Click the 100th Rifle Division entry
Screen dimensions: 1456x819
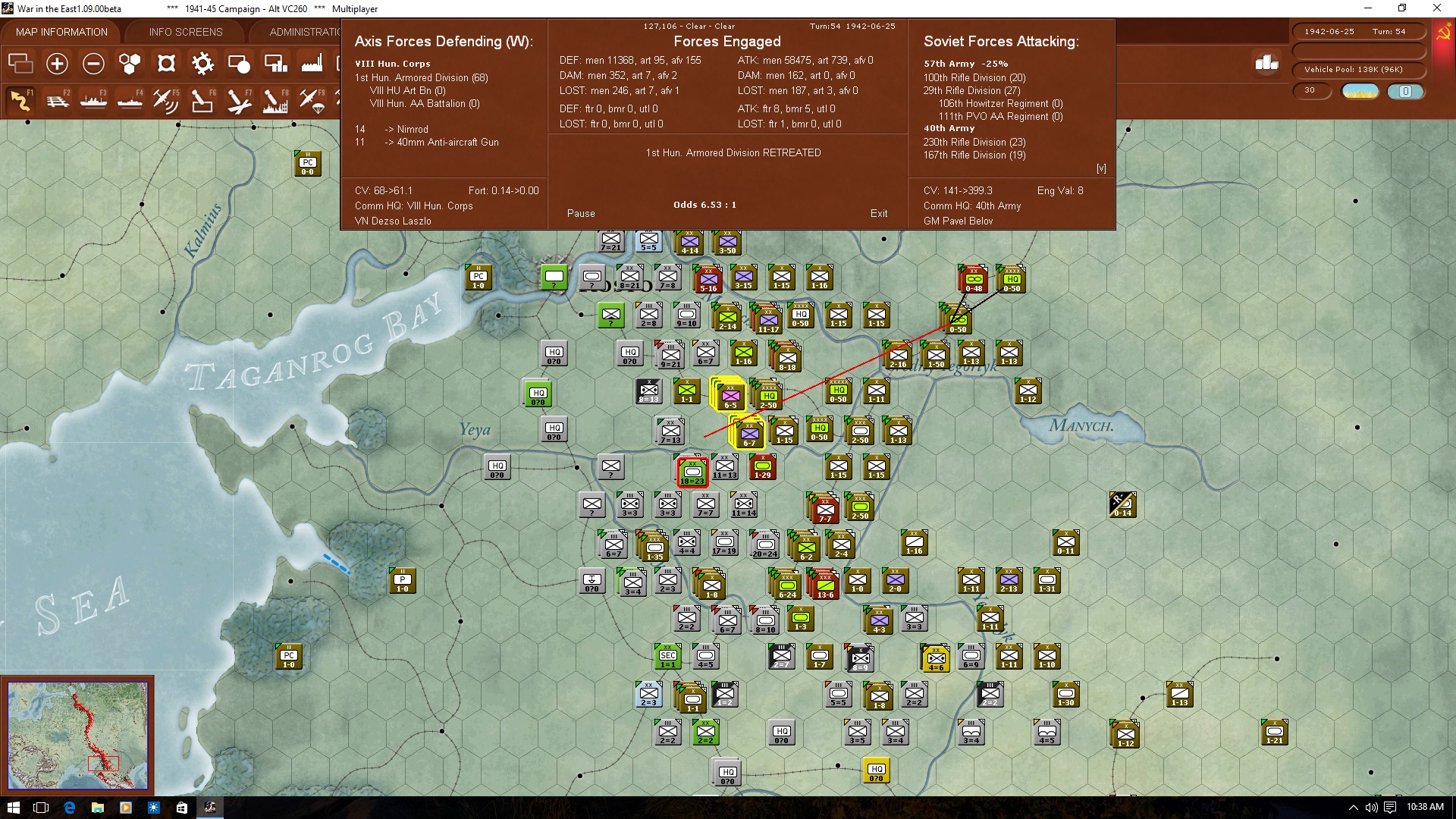pos(974,77)
